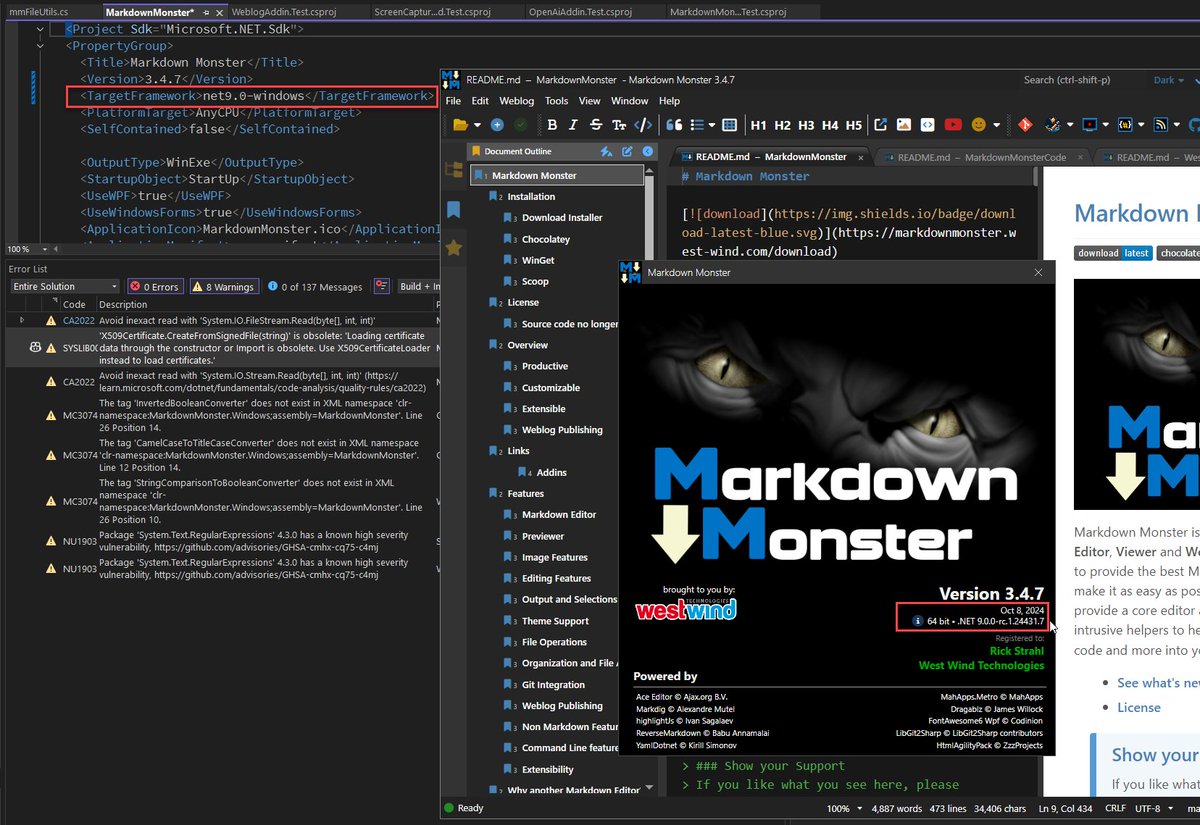Toggle the 8 Warnings filter button

223,286
